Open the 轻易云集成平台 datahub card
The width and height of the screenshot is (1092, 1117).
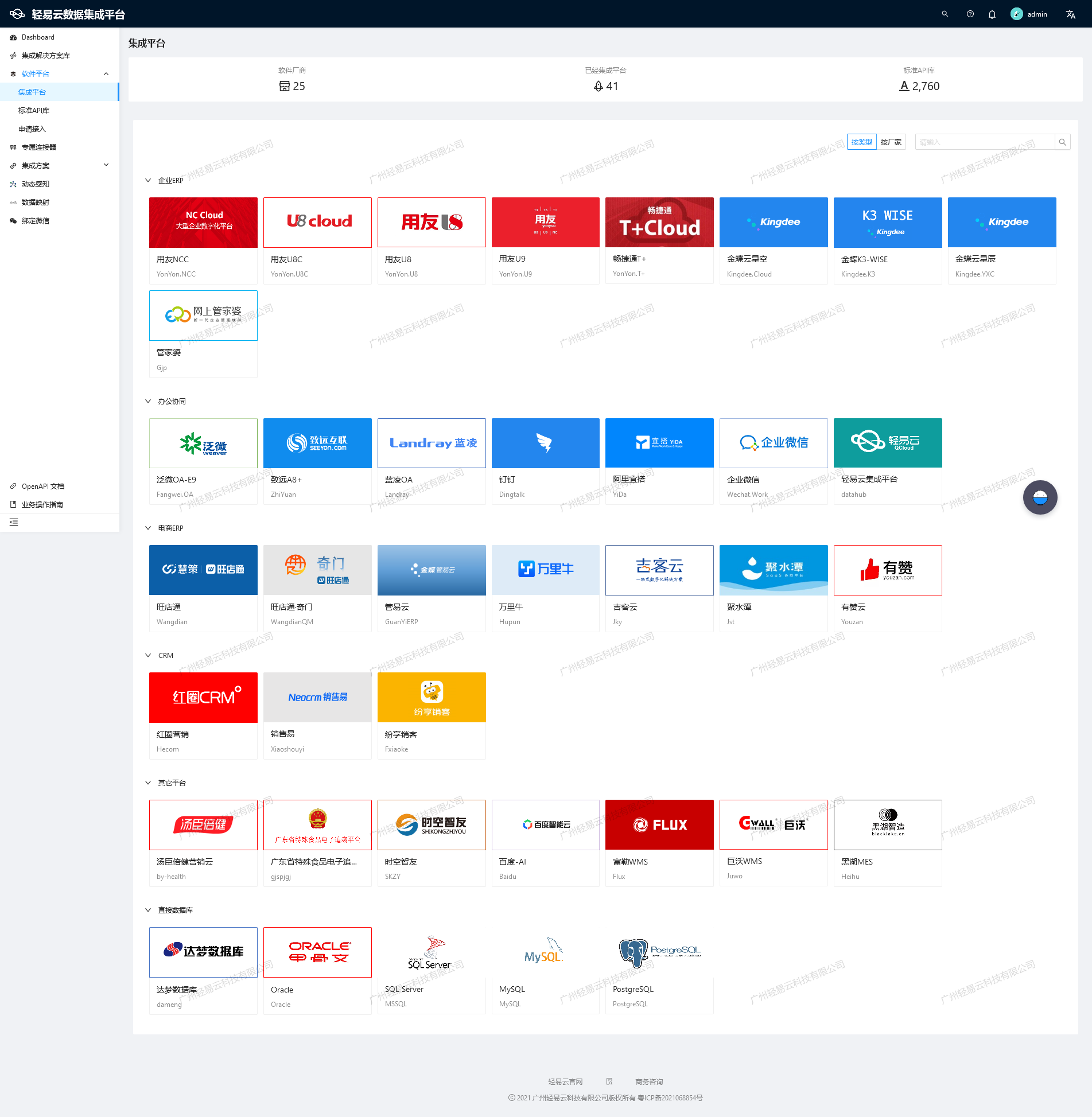click(888, 461)
